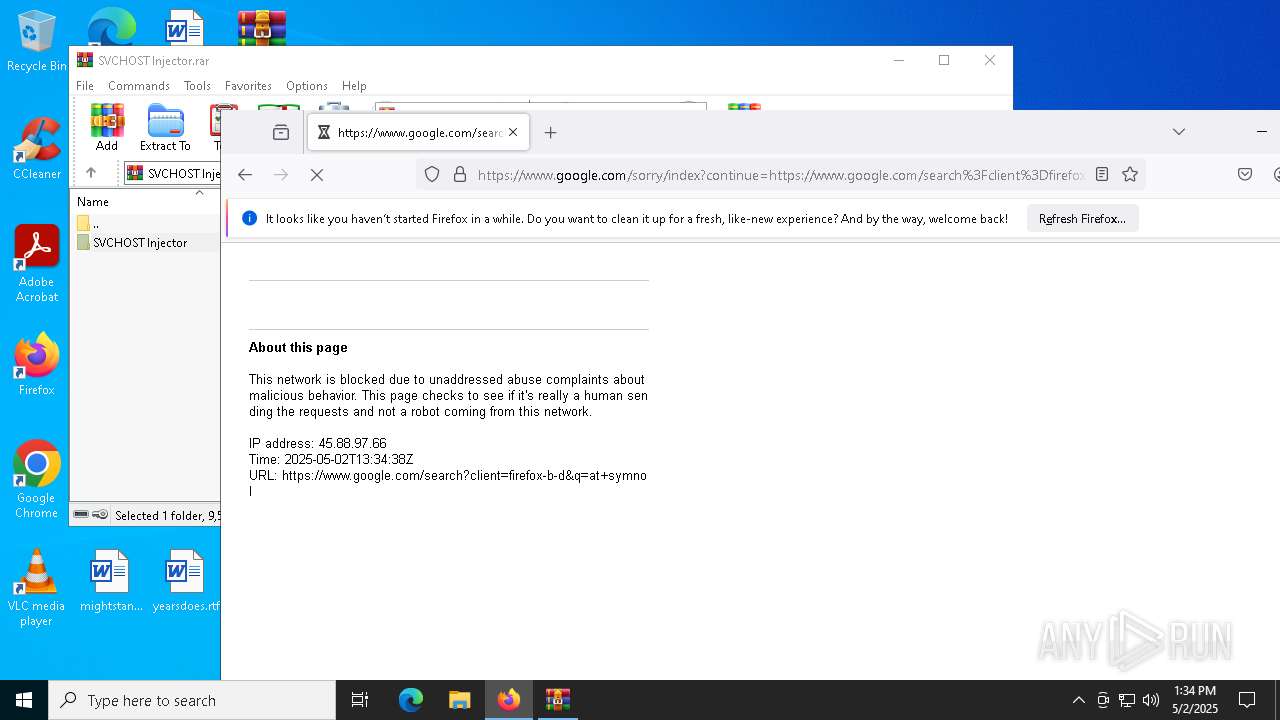The width and height of the screenshot is (1280, 720).
Task: Click the Firefox address bar URL
Action: 781,175
